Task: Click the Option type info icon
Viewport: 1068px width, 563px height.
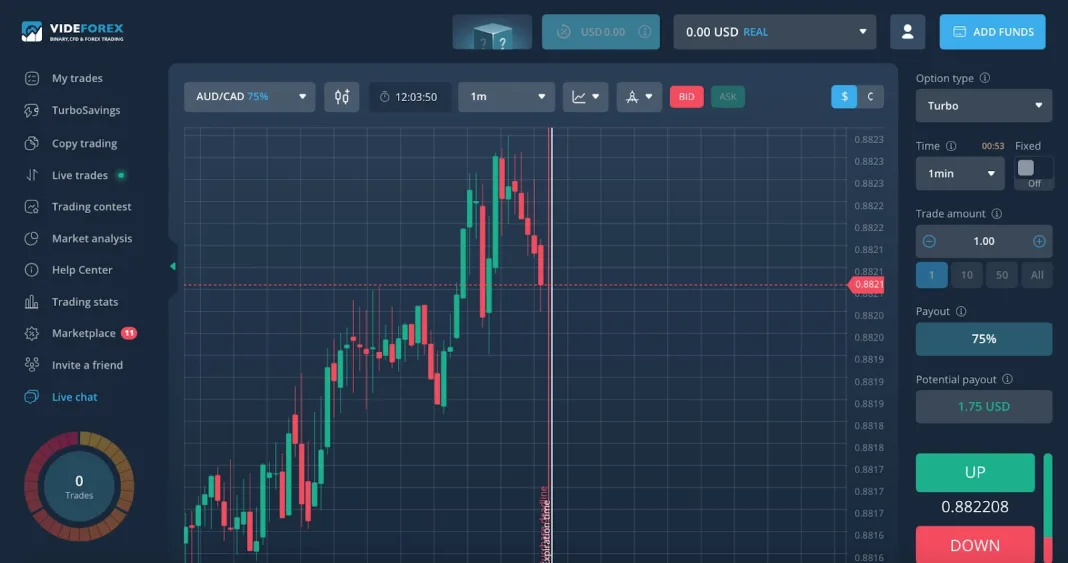Action: [985, 78]
